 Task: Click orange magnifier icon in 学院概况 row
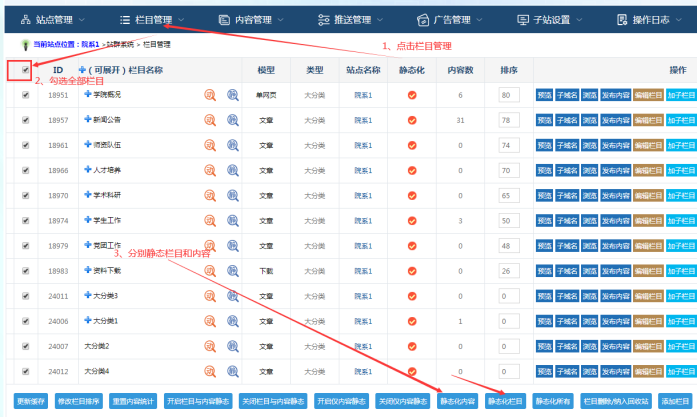pyautogui.click(x=210, y=95)
